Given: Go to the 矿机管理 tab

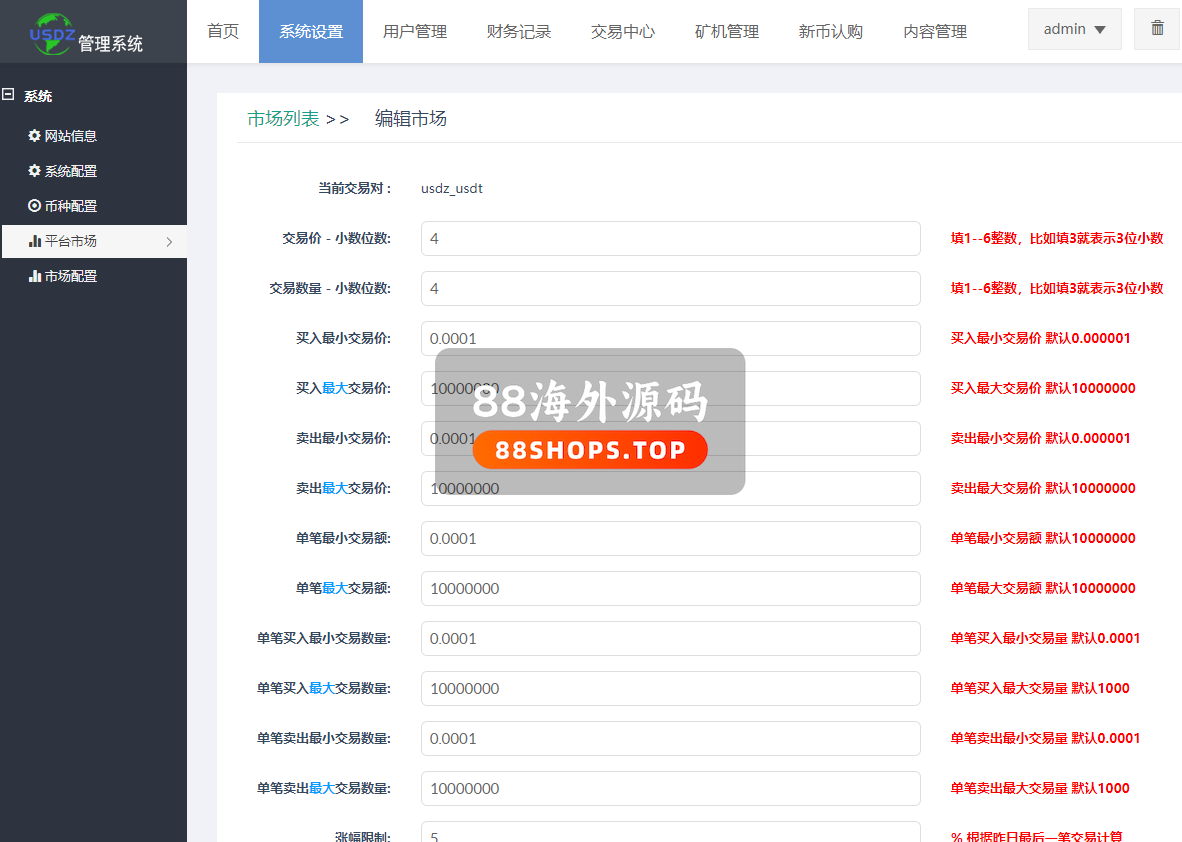Looking at the screenshot, I should click(x=726, y=32).
